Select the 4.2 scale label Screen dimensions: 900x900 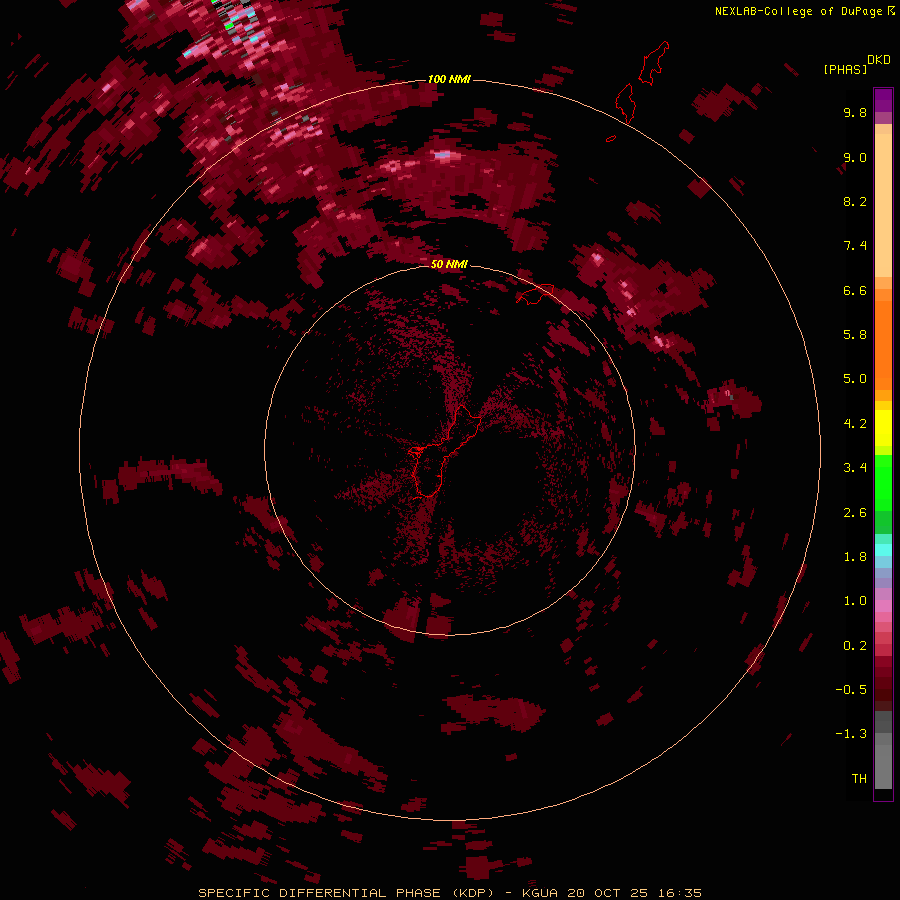(855, 424)
